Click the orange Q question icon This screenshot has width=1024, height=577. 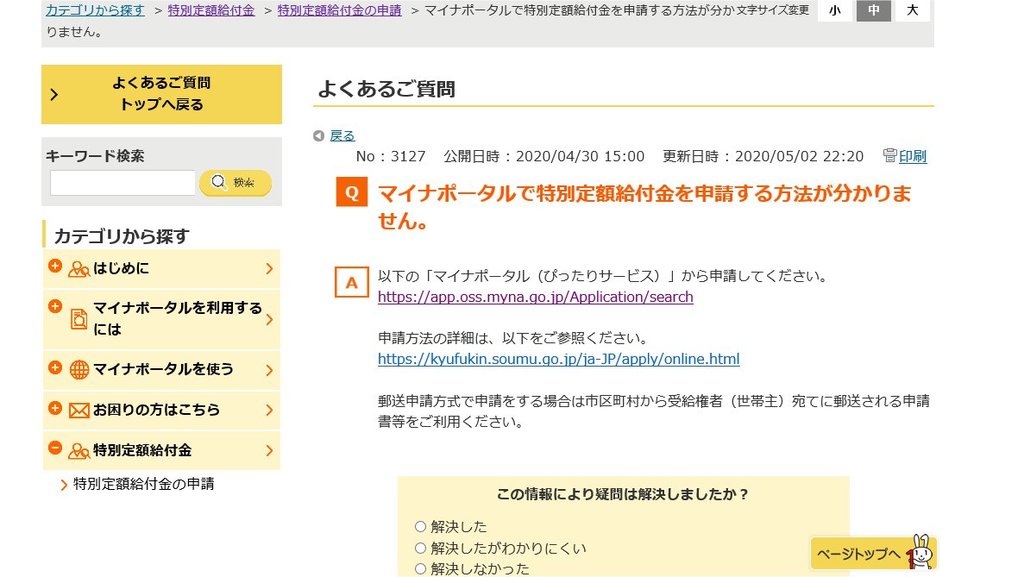point(351,192)
